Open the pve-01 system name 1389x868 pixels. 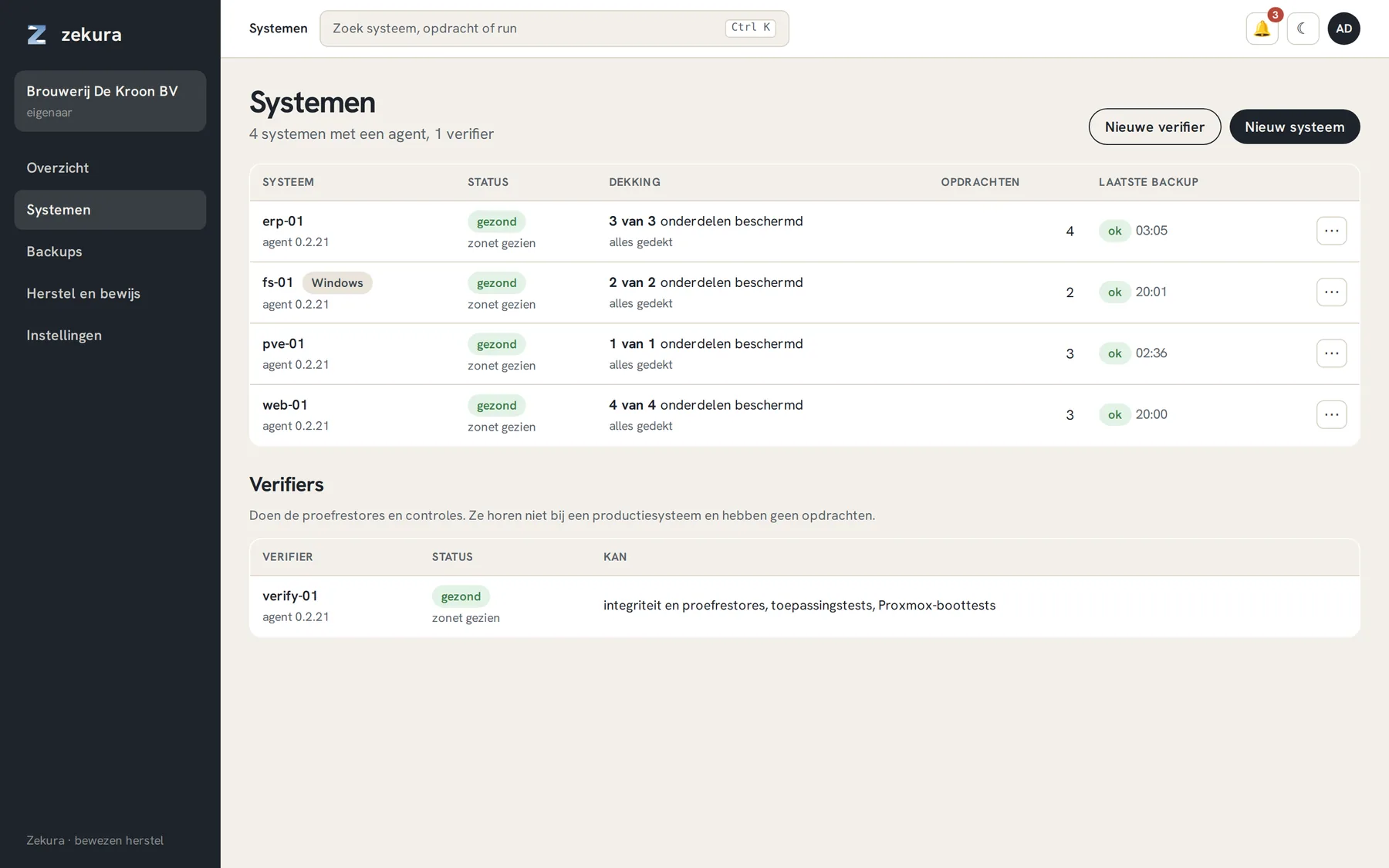[283, 343]
